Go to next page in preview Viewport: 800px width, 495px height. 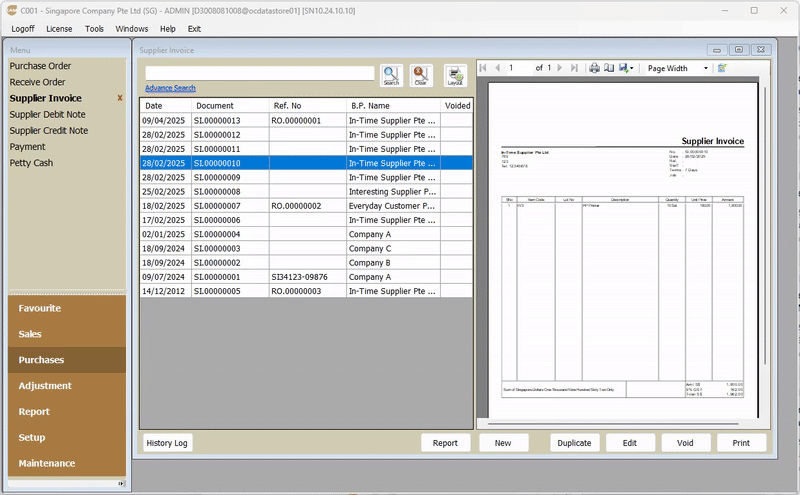559,68
